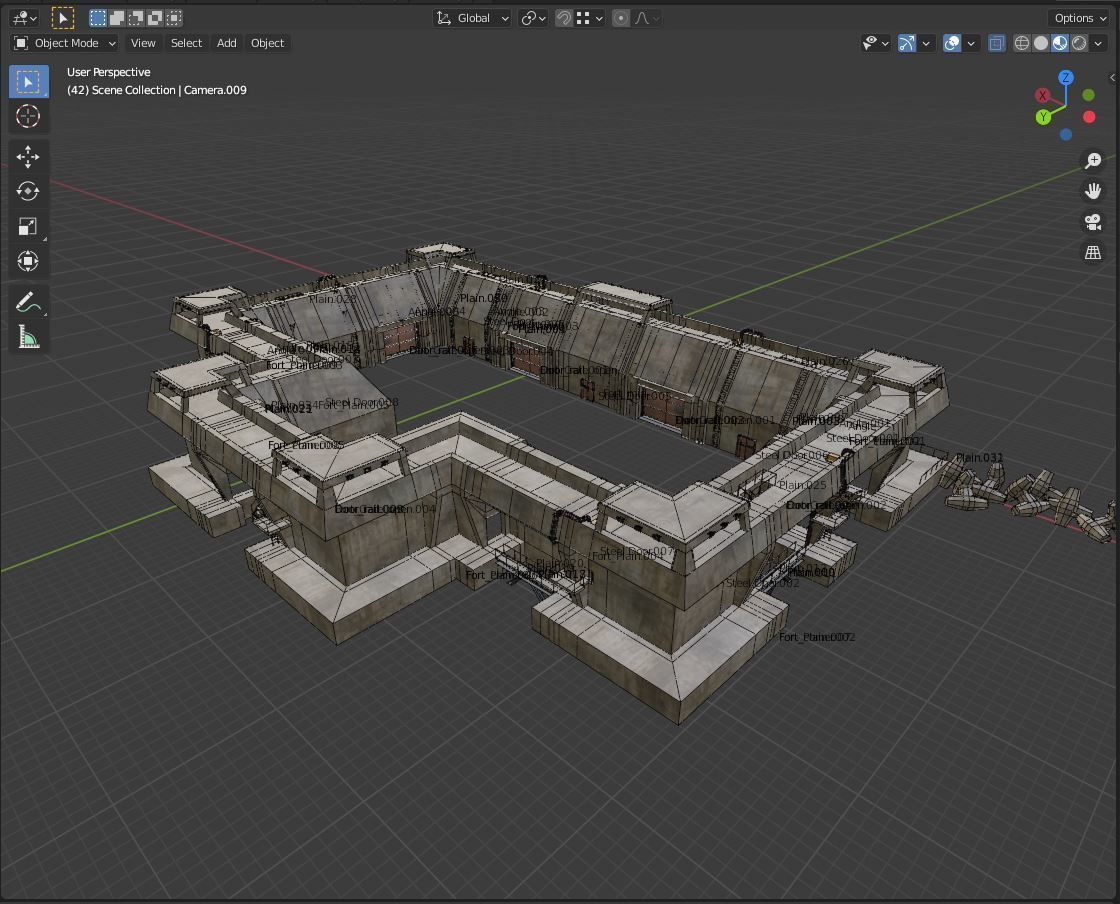Screen dimensions: 1120x904
Task: Switch to Wireframe shading
Action: click(x=1022, y=44)
